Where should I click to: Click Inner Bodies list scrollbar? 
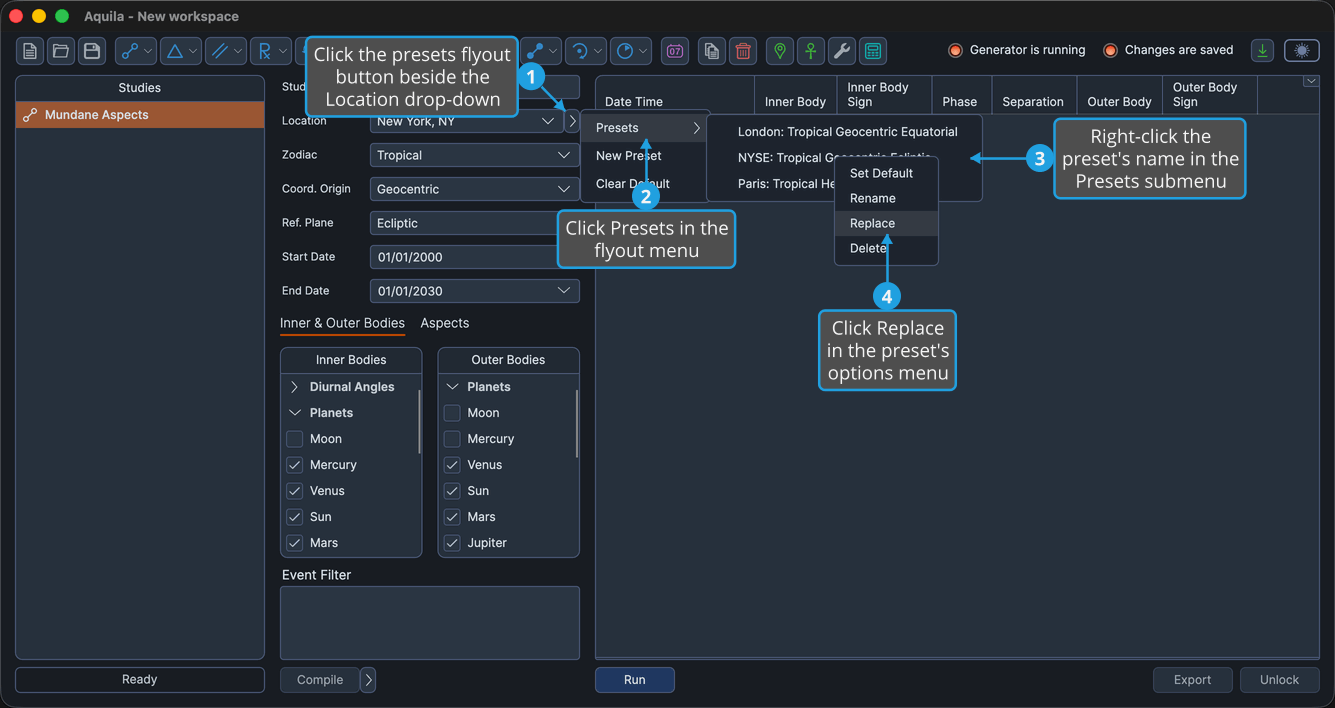point(419,423)
